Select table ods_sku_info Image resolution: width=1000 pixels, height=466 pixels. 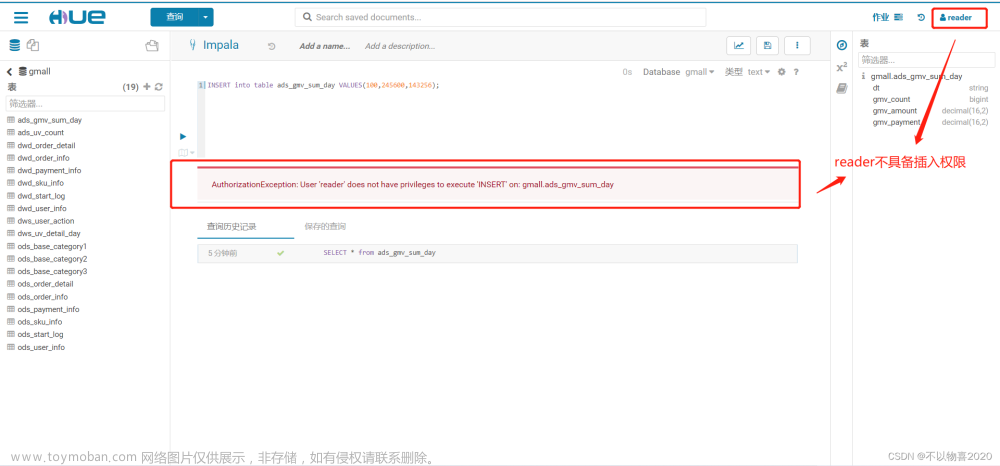click(x=40, y=322)
